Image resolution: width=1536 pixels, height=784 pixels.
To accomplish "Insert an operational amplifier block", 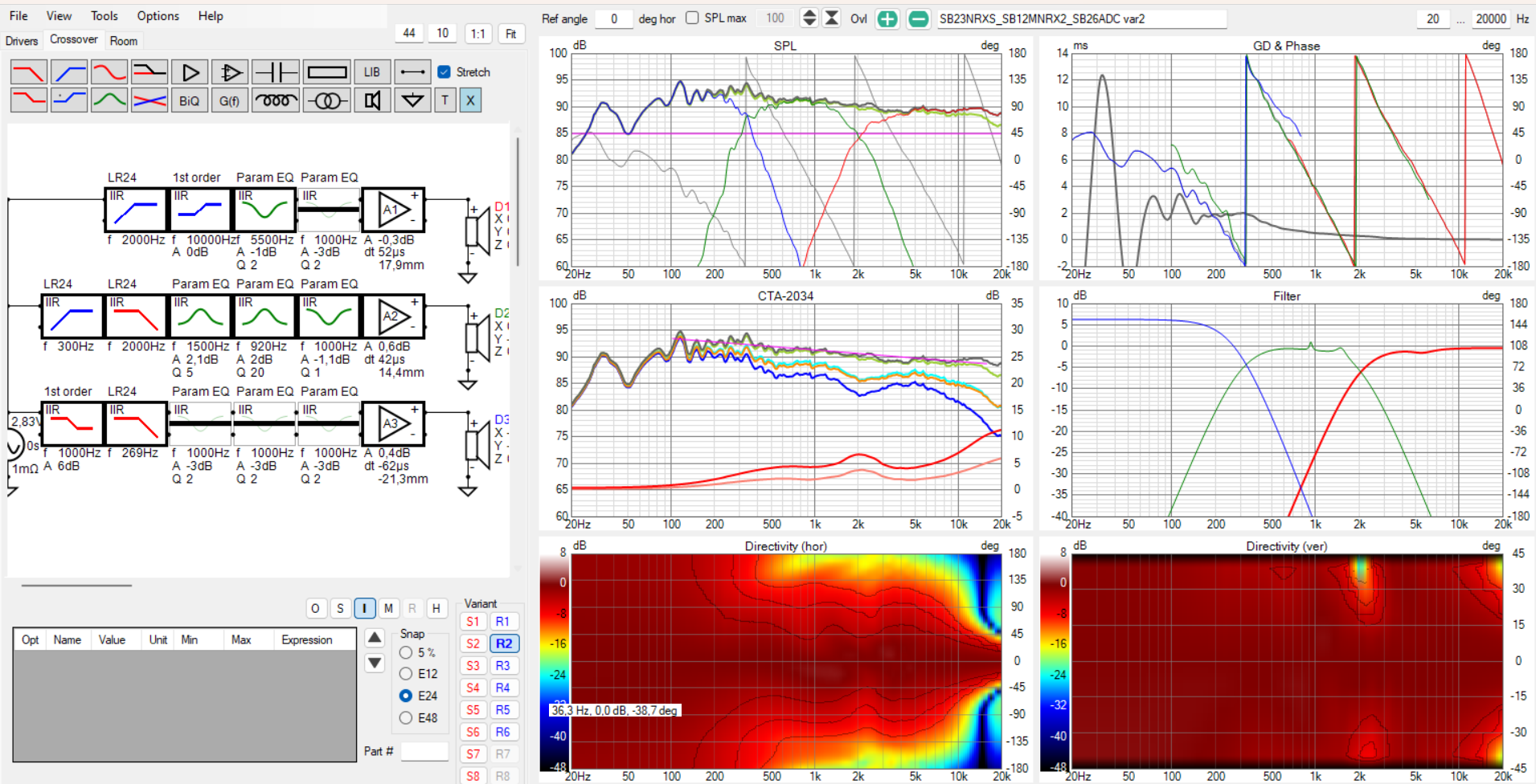I will click(230, 72).
